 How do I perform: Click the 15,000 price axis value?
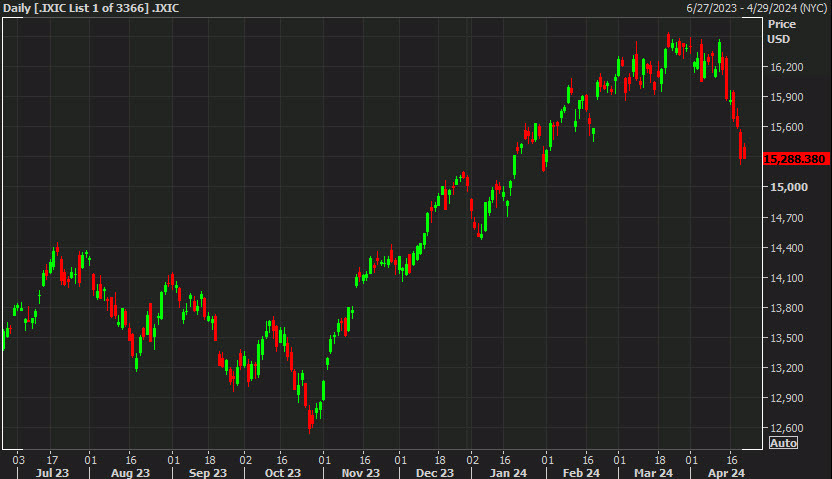pos(788,187)
